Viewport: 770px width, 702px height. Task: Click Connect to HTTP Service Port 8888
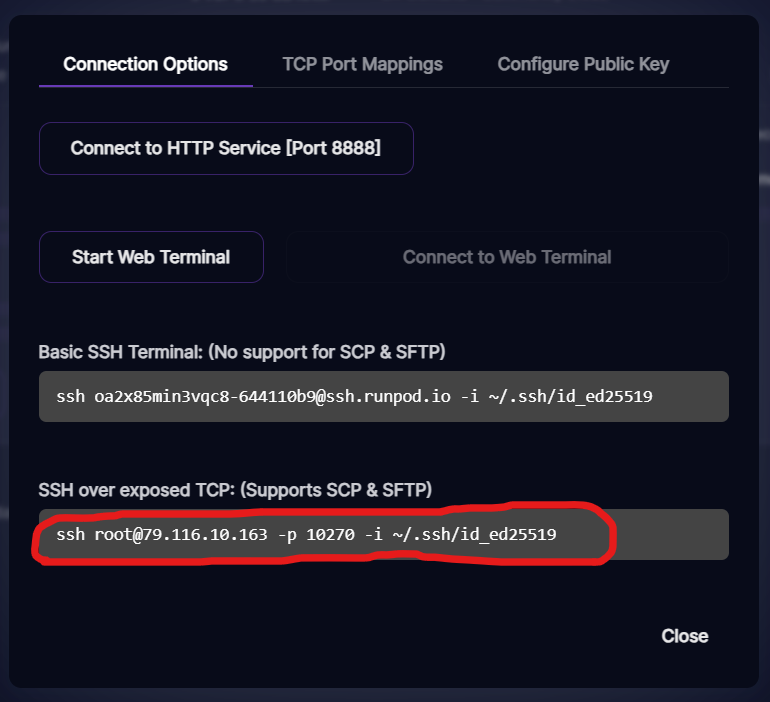[x=226, y=148]
